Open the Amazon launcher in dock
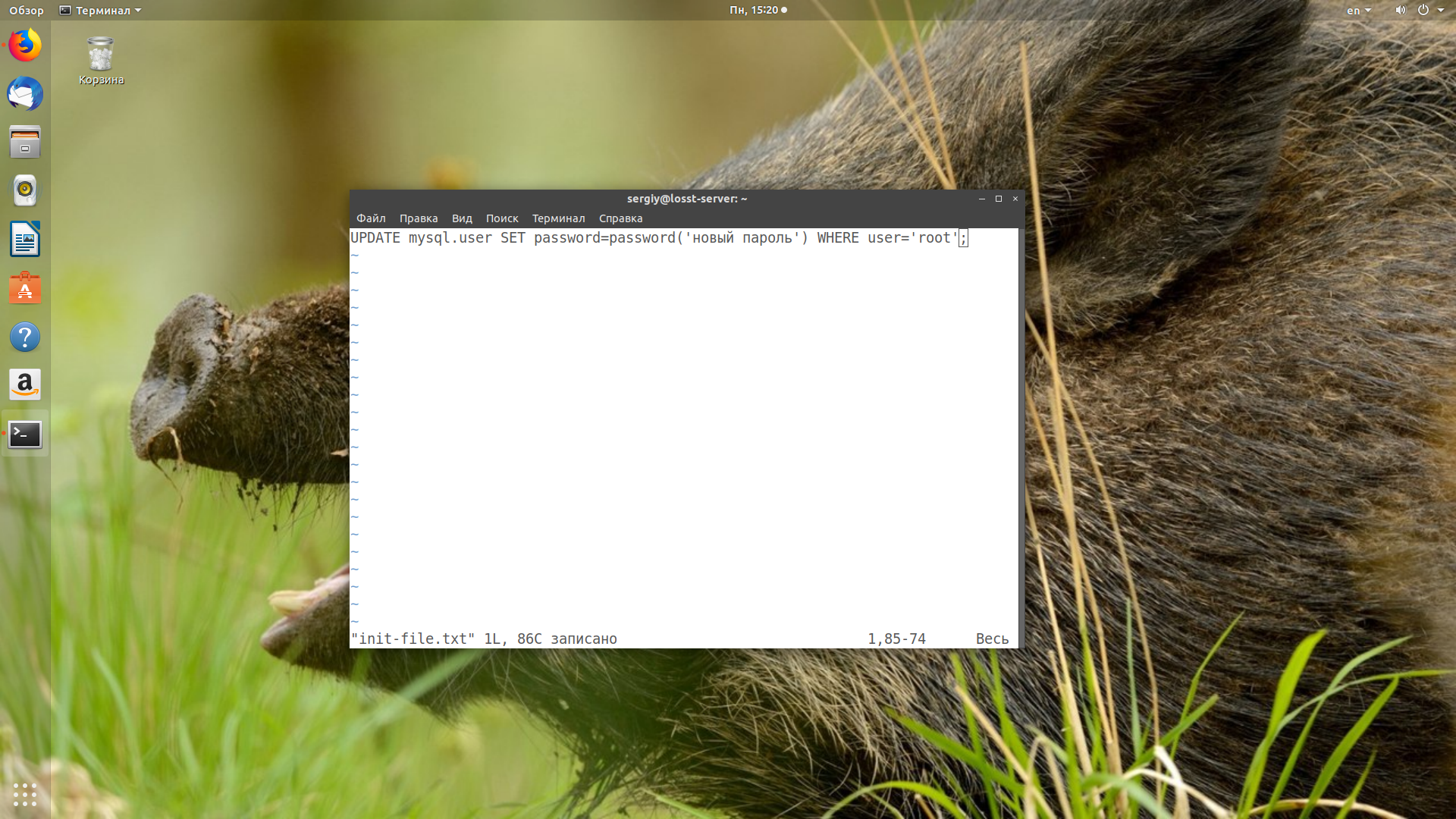This screenshot has height=819, width=1456. [25, 385]
